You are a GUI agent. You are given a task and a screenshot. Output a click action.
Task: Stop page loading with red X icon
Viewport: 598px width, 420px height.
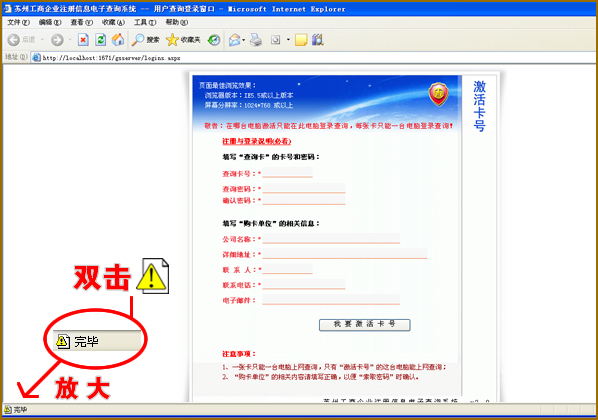[83, 39]
